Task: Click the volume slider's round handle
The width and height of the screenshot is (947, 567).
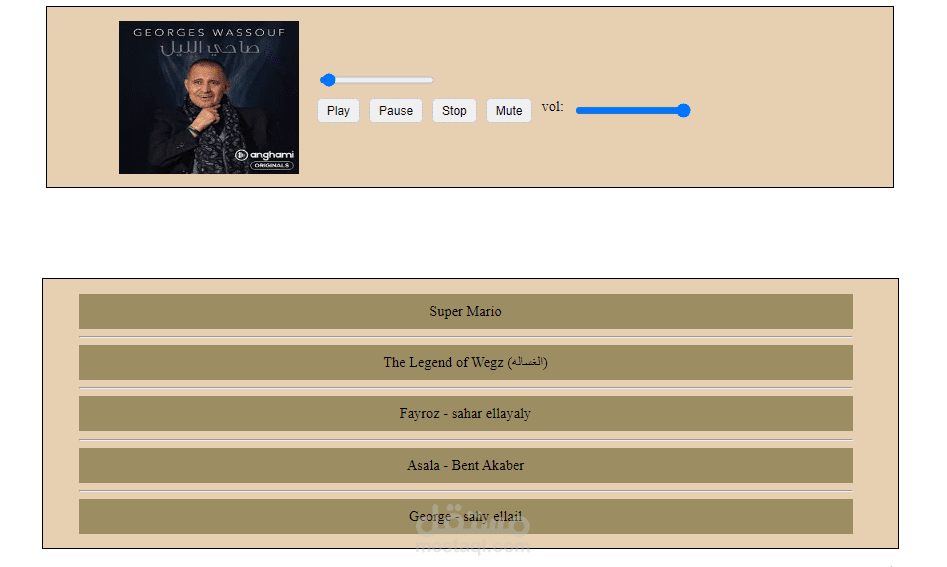Action: [x=683, y=111]
